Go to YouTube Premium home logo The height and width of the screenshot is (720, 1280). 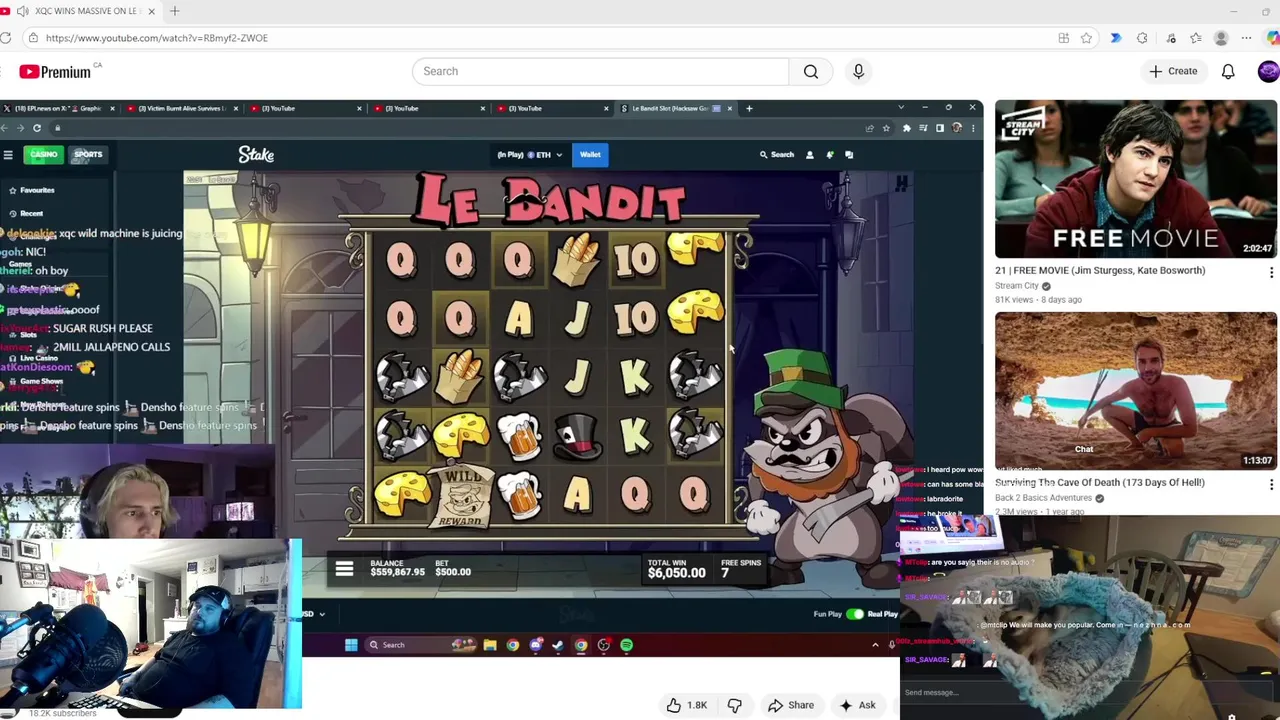click(55, 71)
